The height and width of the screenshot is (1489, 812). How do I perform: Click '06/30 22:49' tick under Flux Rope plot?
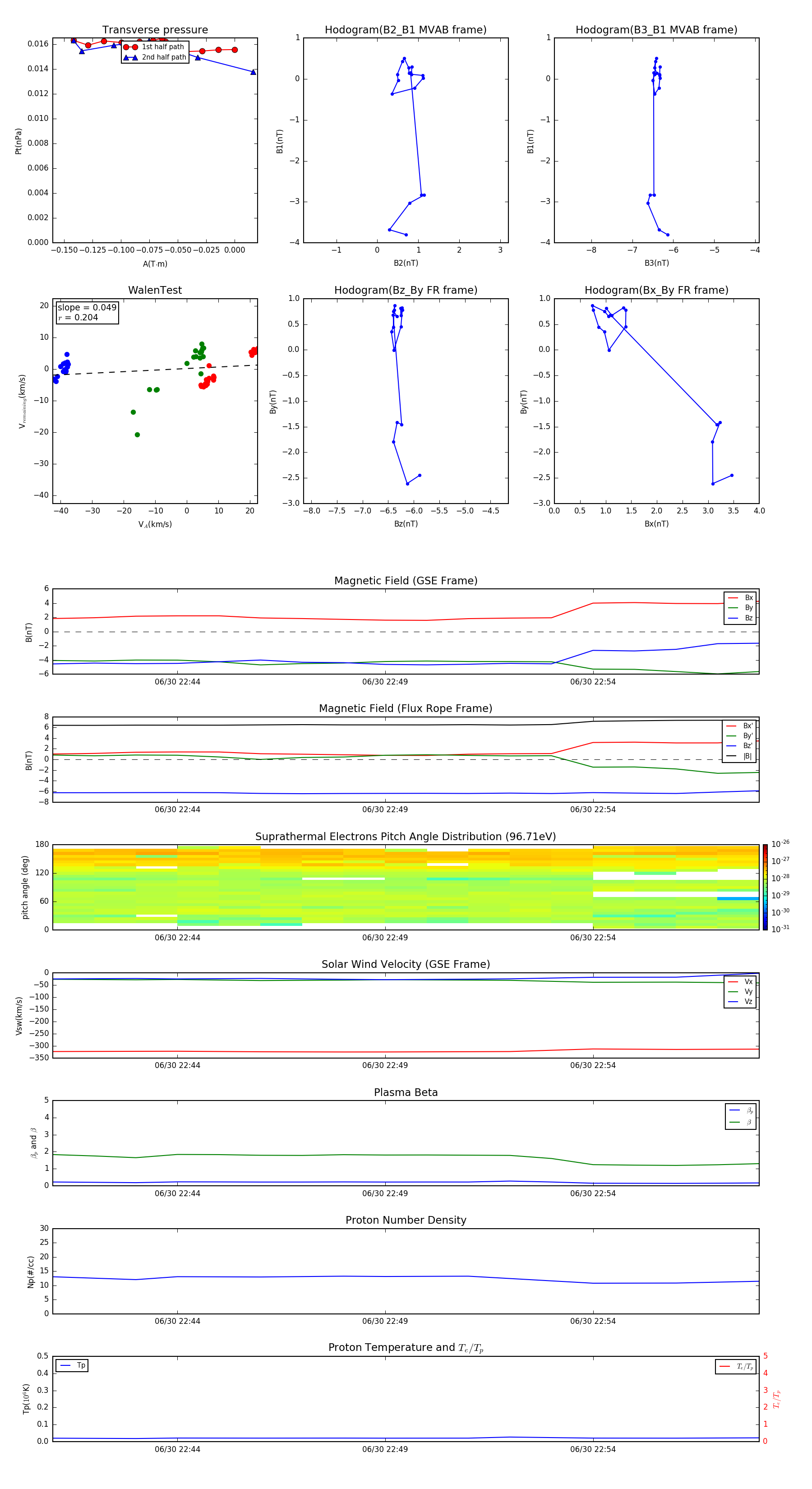tap(385, 810)
